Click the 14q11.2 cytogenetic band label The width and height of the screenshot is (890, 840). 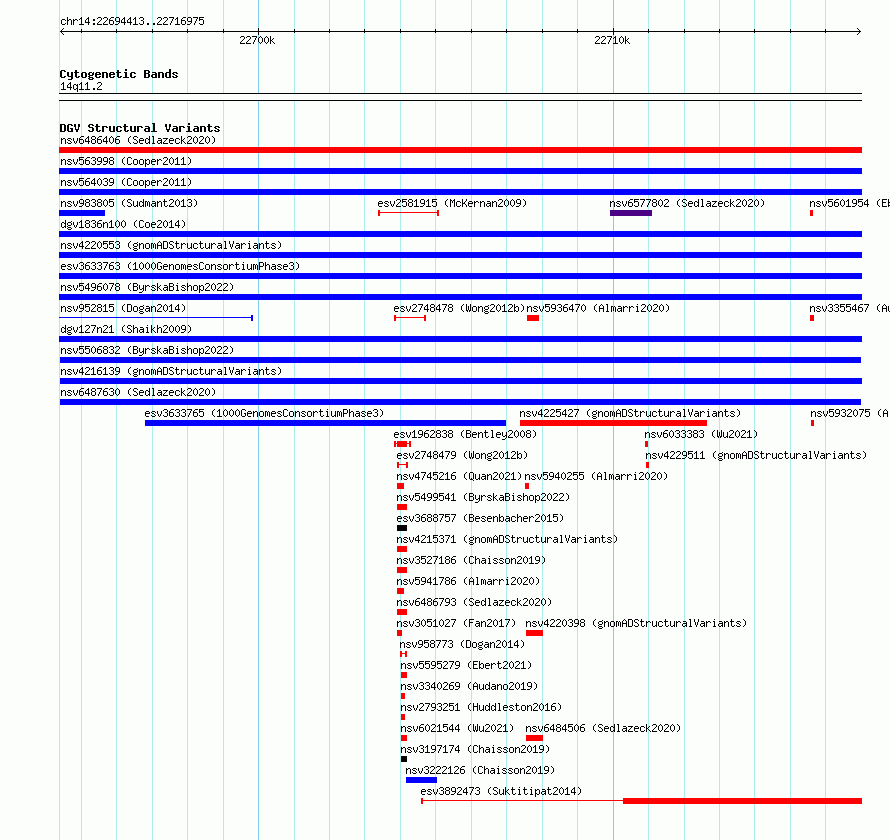[81, 86]
